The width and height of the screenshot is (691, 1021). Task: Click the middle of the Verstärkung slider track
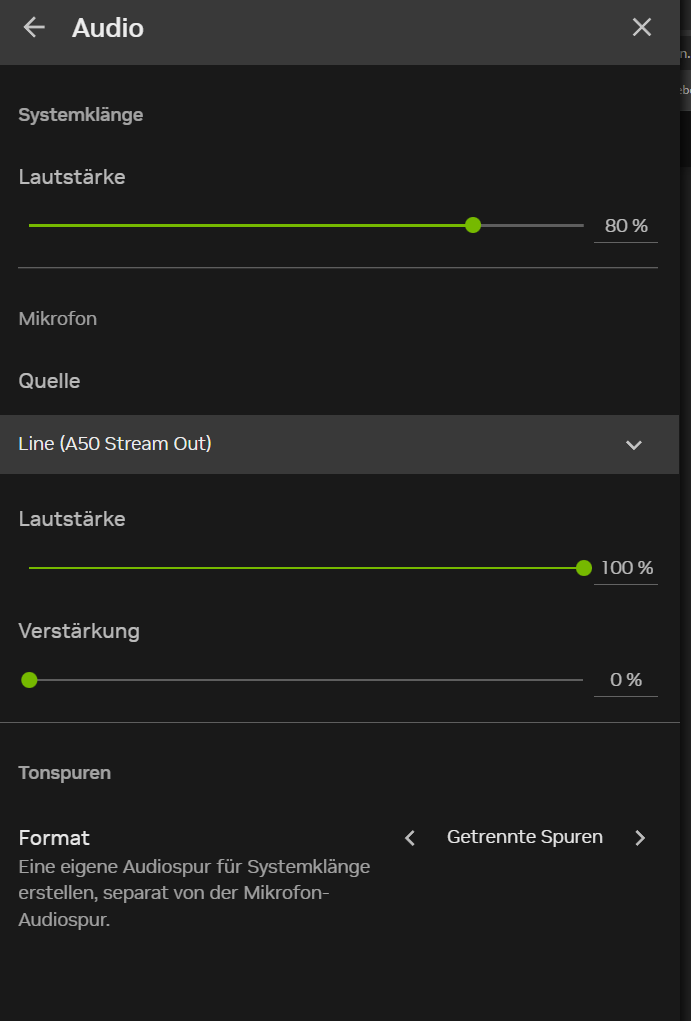(306, 680)
